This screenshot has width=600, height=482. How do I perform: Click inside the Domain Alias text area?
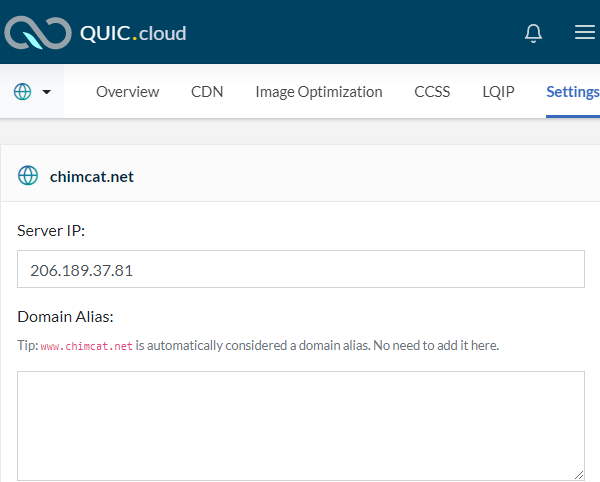300,426
